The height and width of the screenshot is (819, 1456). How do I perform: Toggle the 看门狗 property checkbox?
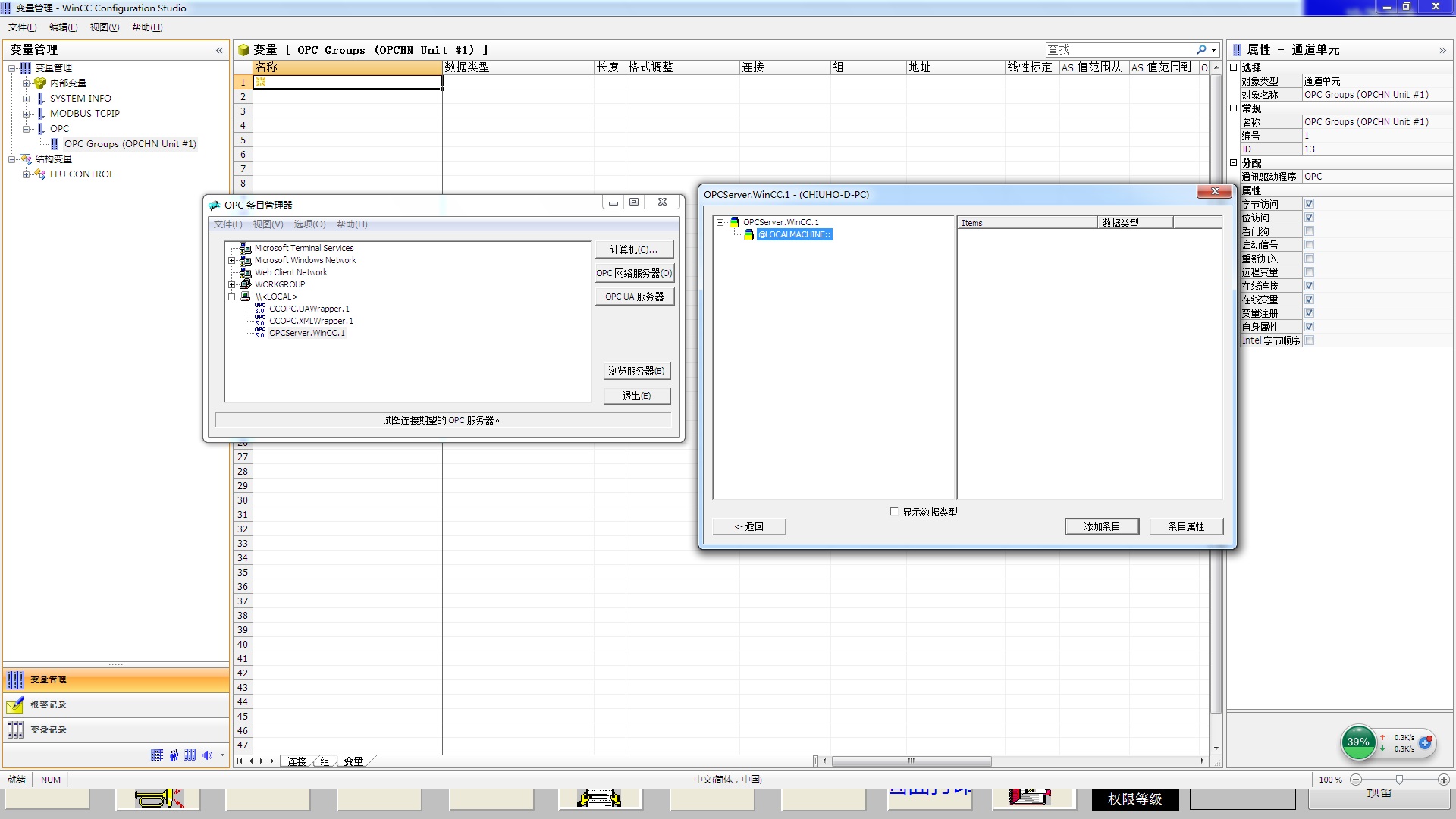(x=1309, y=231)
